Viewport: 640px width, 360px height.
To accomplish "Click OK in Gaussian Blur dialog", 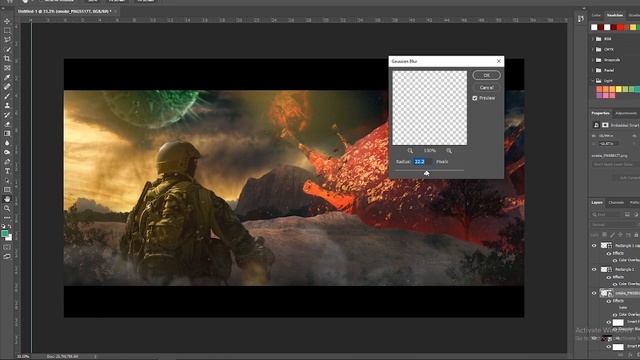I will [487, 76].
